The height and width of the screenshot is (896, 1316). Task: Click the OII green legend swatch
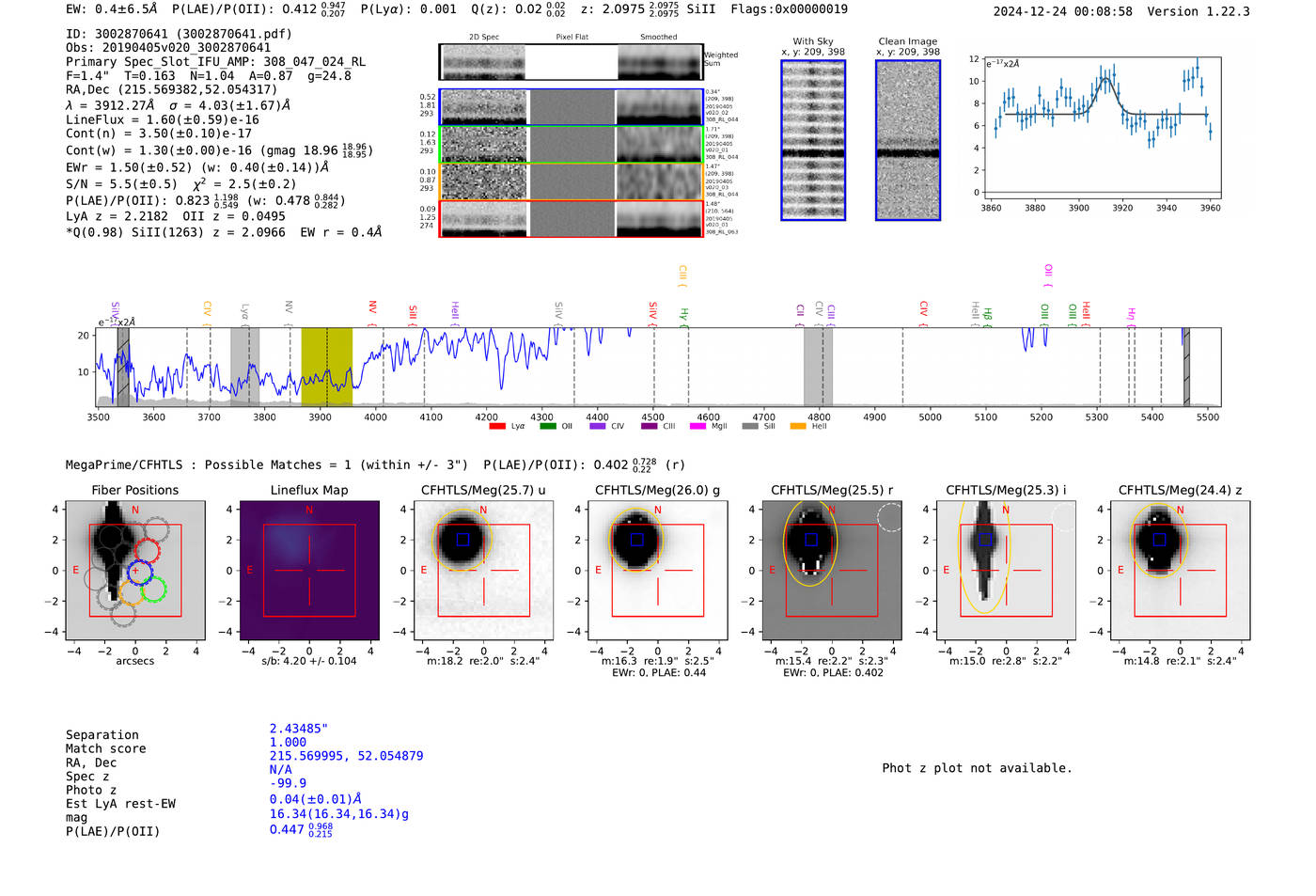click(548, 426)
